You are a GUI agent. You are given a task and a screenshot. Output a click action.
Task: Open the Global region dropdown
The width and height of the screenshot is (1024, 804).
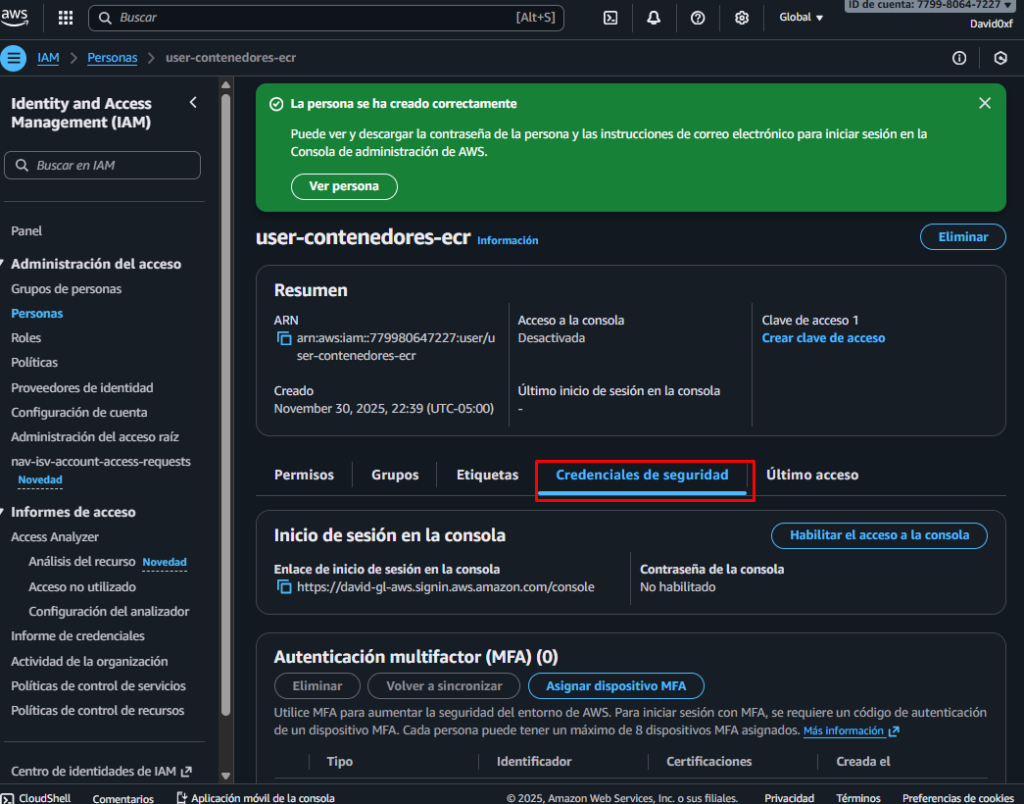point(801,18)
